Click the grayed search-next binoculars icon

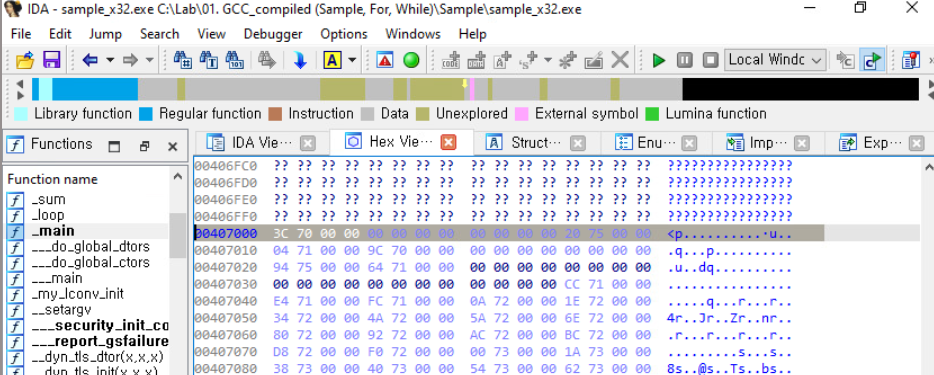click(x=267, y=60)
